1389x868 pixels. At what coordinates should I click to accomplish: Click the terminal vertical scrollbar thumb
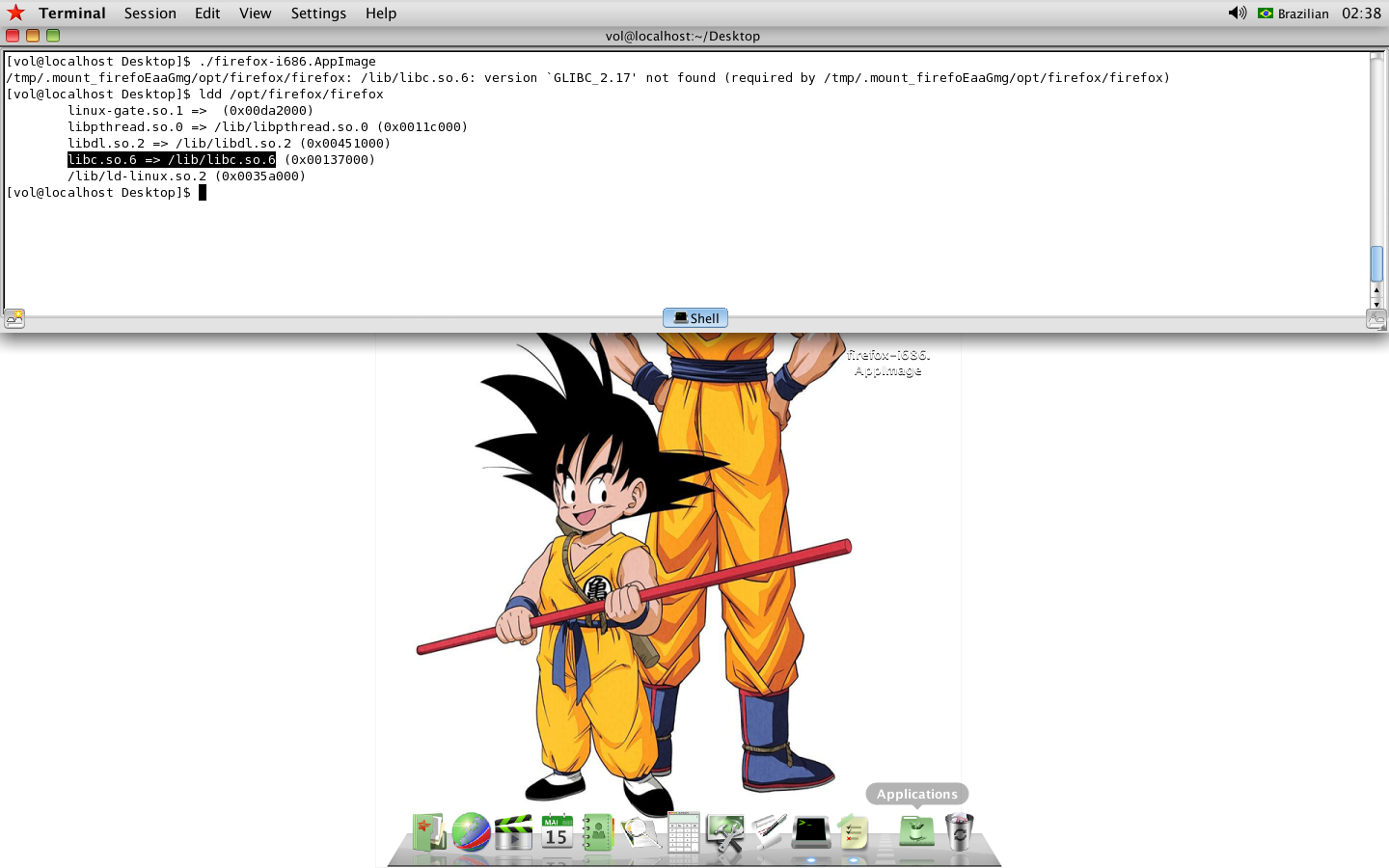(1376, 263)
